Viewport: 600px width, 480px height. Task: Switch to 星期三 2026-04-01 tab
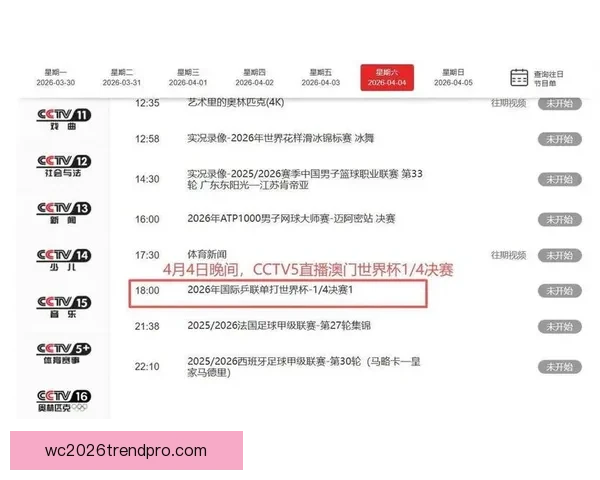(188, 77)
